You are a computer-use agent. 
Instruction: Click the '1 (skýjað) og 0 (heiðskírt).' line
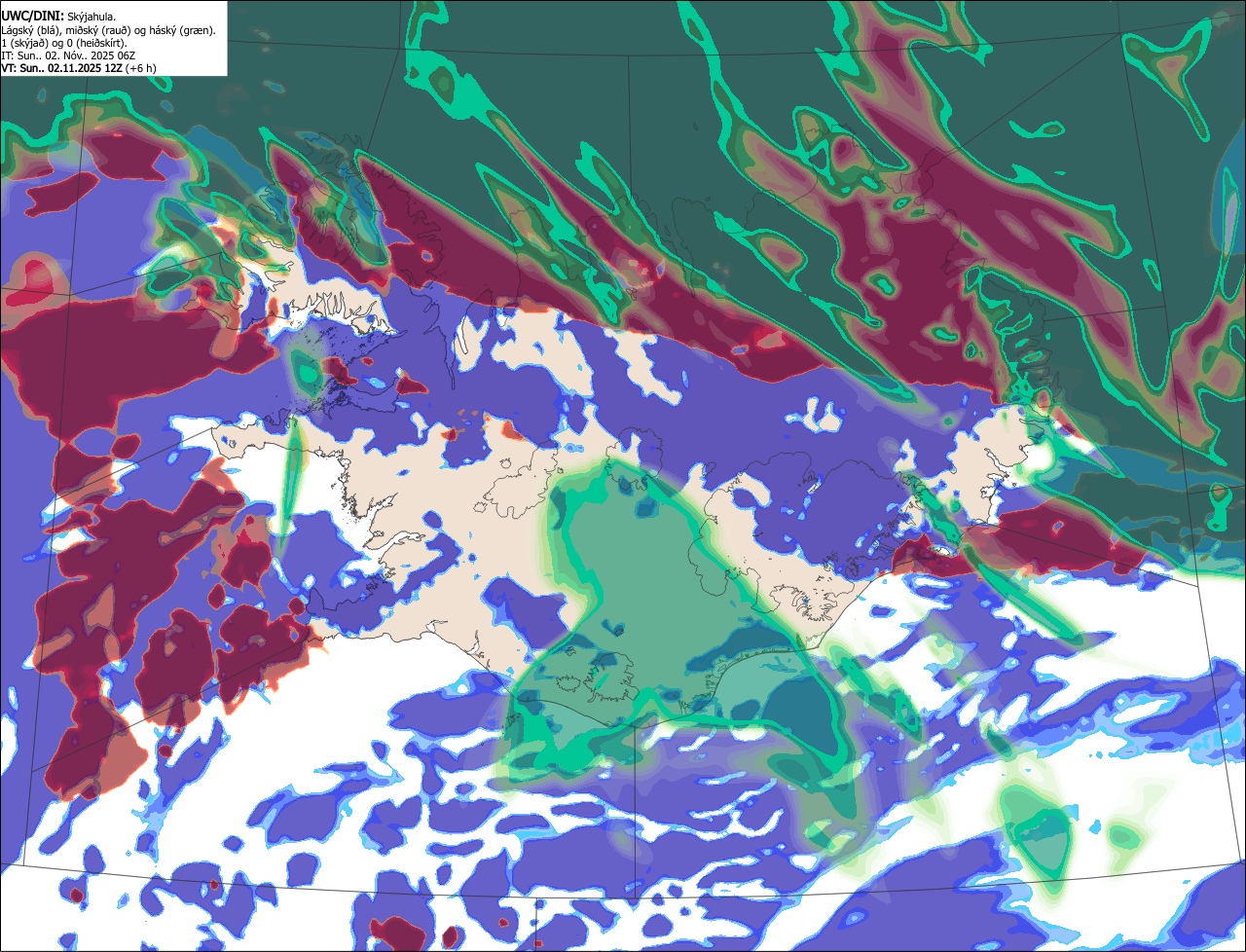pyautogui.click(x=64, y=42)
